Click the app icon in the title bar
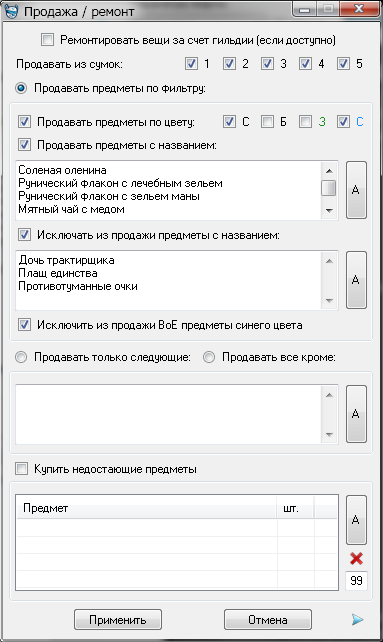383x642 pixels. (x=11, y=11)
